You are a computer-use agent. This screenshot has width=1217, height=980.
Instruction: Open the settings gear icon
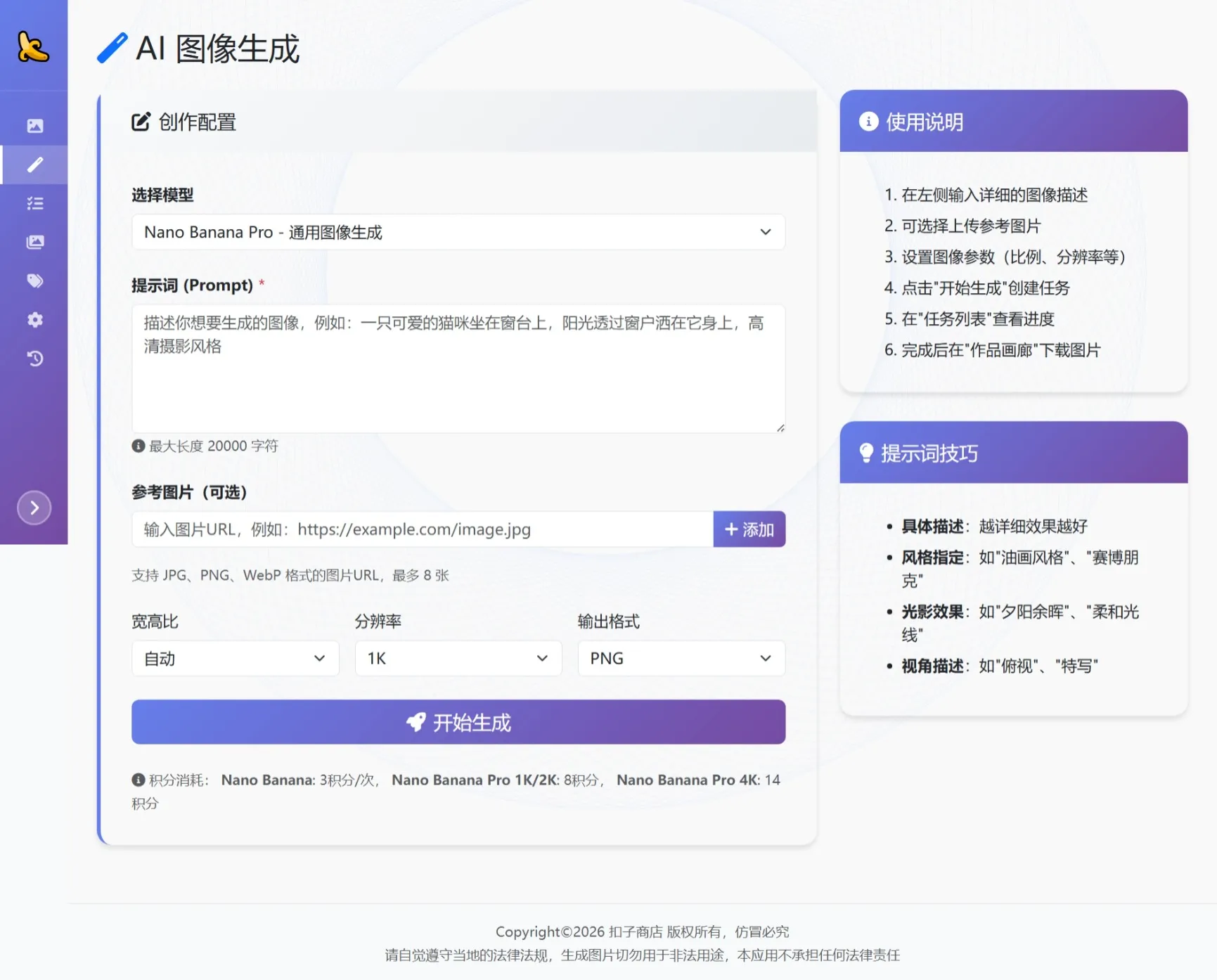pyautogui.click(x=34, y=320)
